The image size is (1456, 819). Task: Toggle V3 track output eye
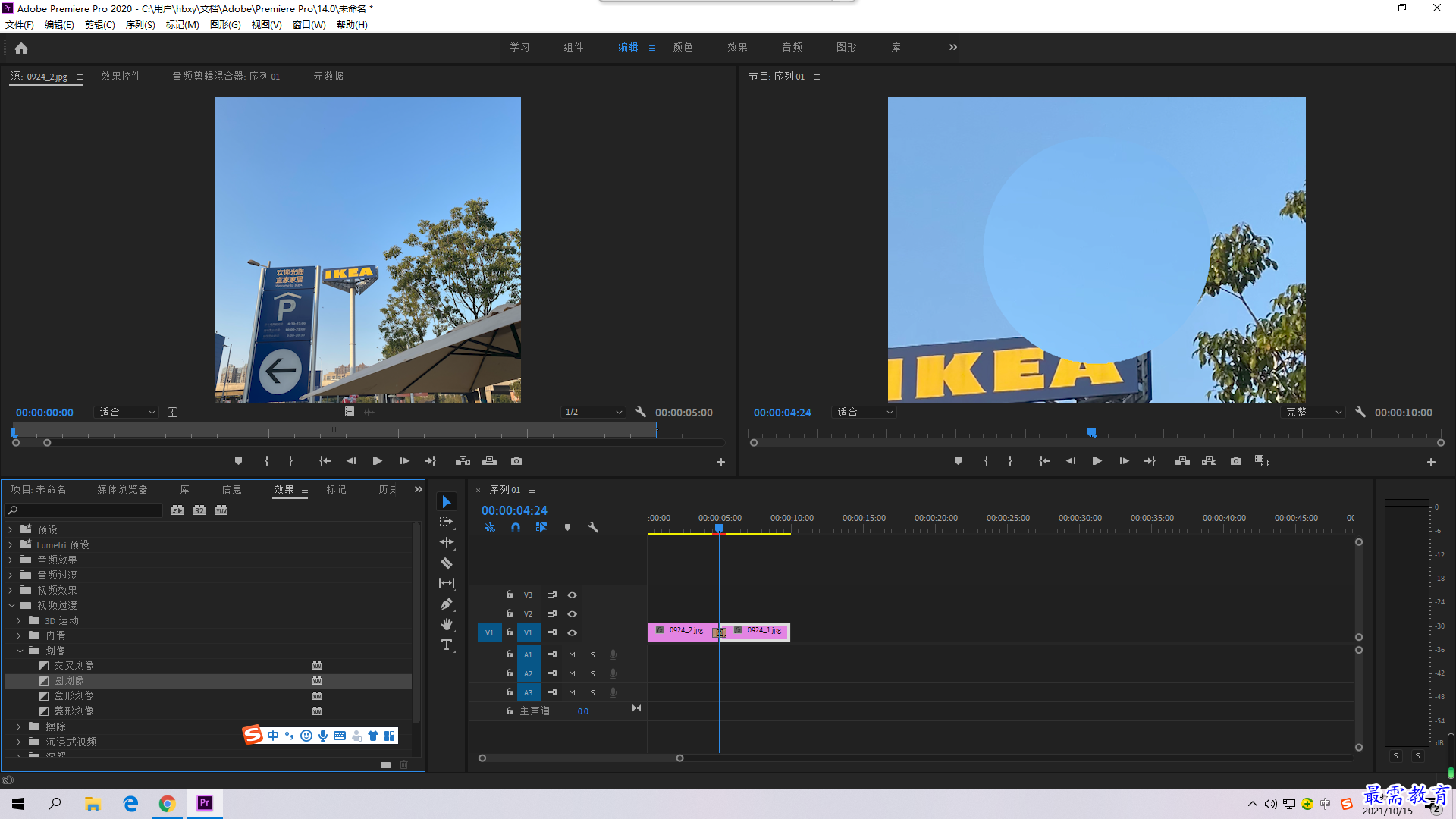[573, 595]
